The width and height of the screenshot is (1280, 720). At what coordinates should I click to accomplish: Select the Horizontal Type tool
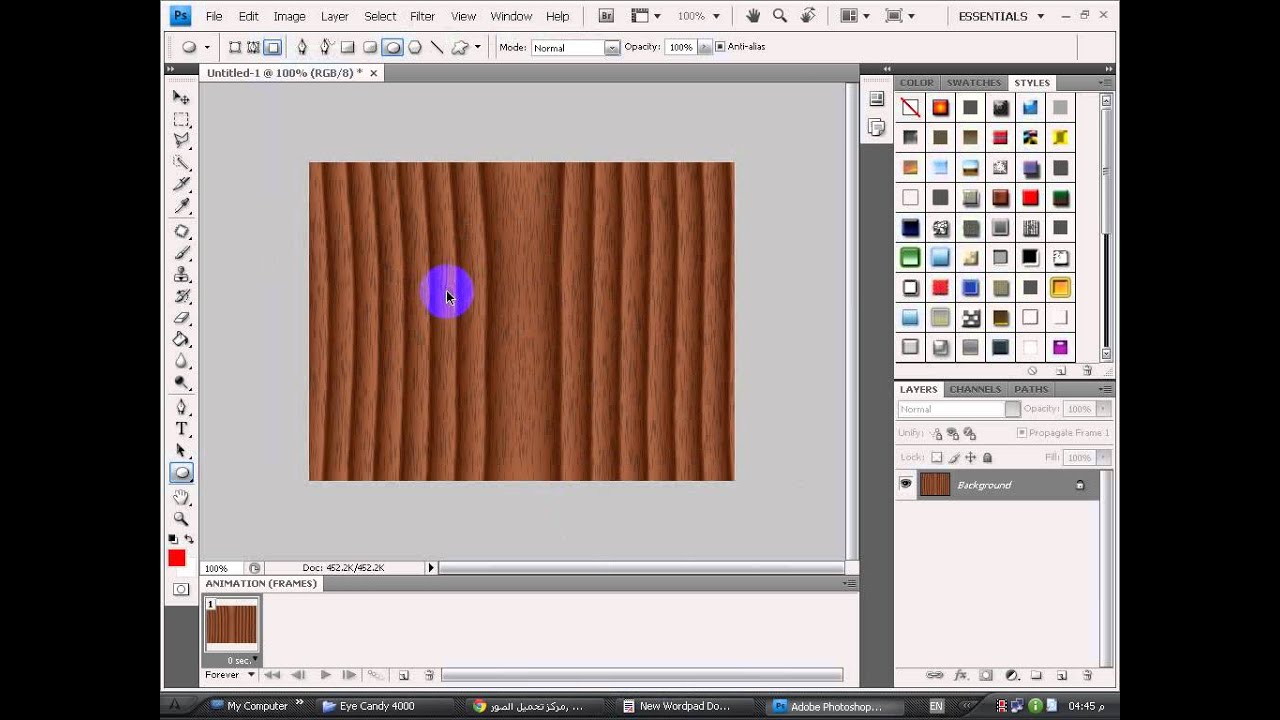pyautogui.click(x=181, y=428)
